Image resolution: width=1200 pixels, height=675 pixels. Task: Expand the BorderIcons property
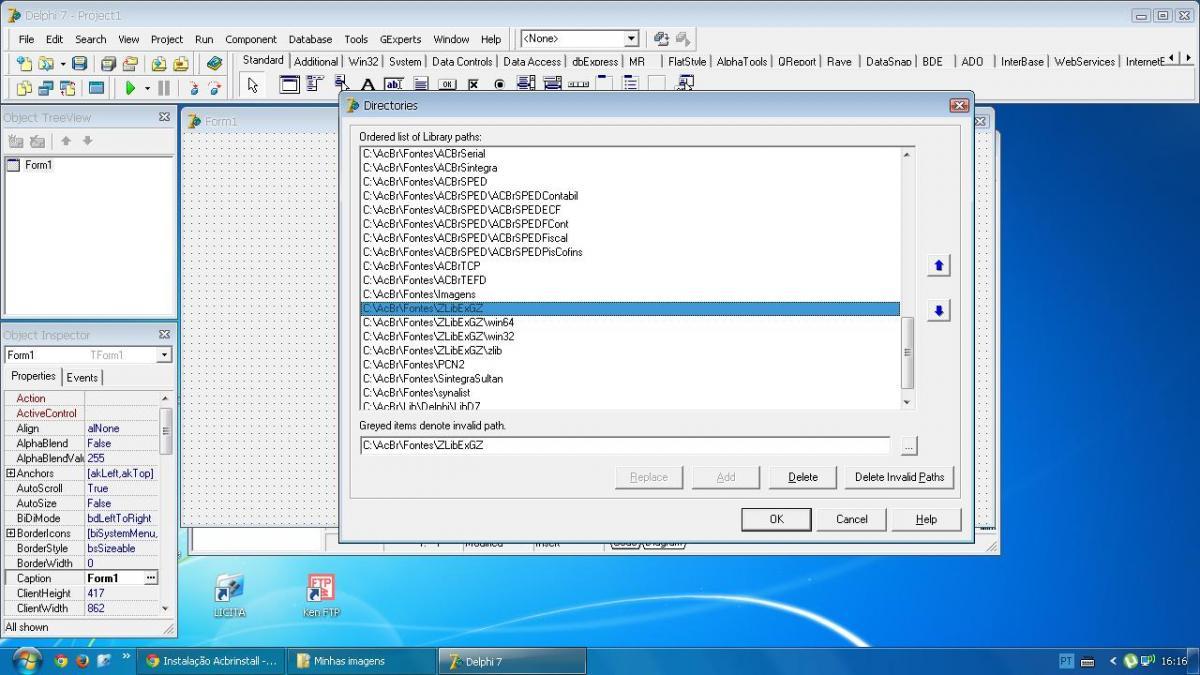tap(10, 533)
